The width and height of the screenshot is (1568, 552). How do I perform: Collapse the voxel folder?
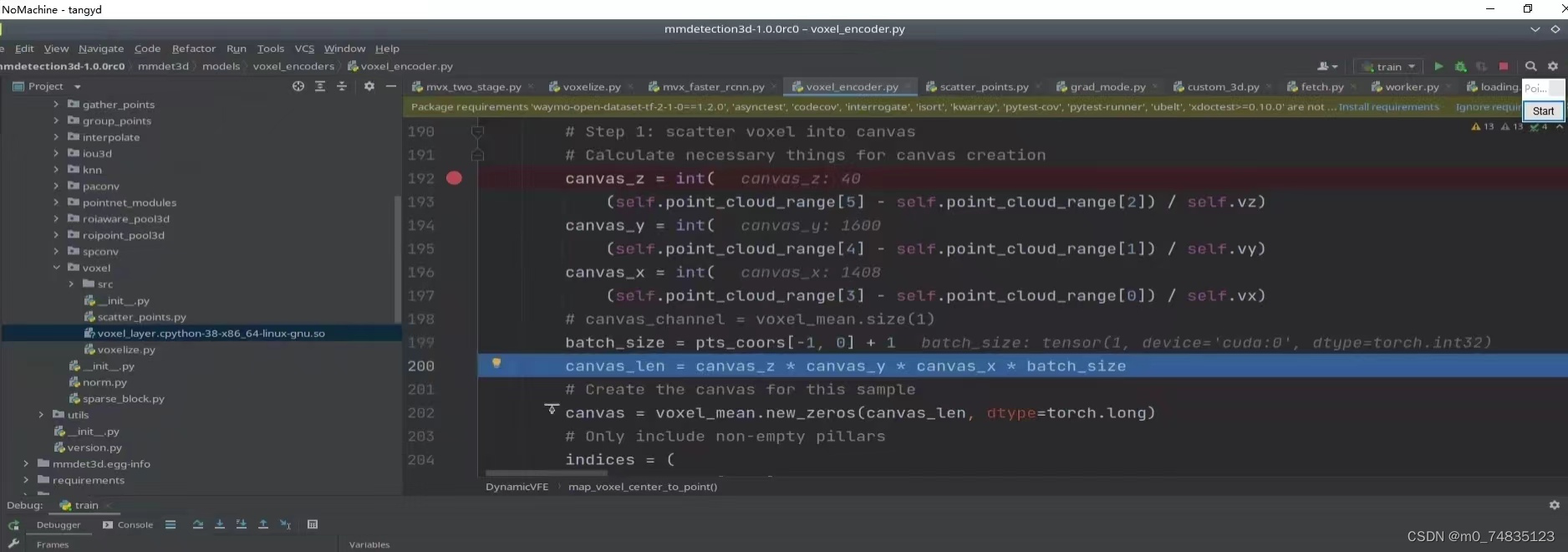pos(56,268)
